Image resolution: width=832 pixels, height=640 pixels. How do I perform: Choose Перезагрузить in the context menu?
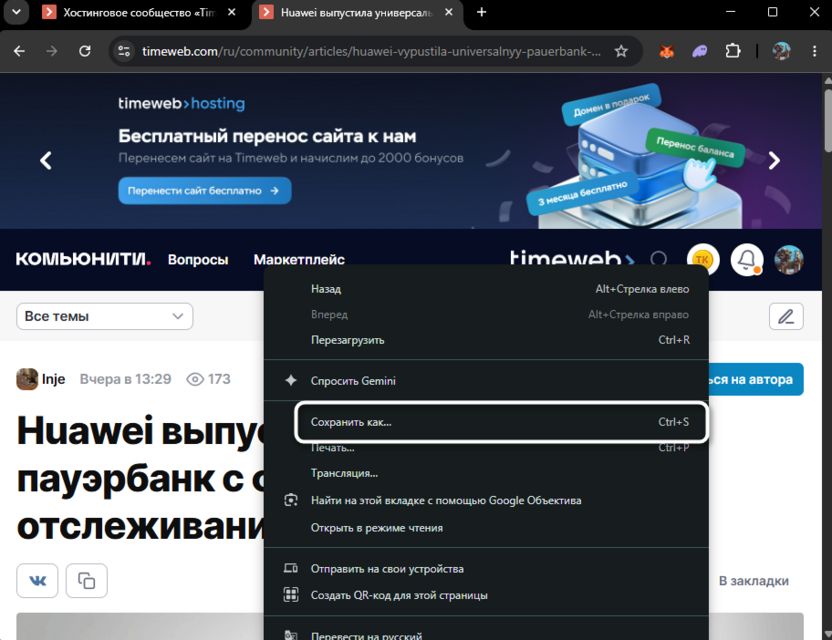click(x=487, y=340)
